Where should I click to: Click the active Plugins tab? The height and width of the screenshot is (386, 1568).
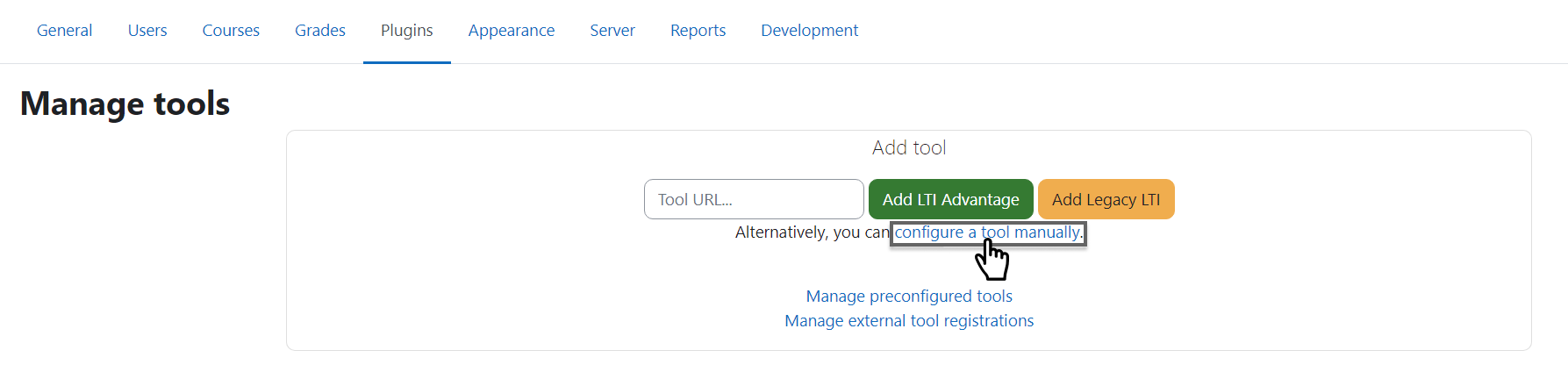click(x=406, y=31)
